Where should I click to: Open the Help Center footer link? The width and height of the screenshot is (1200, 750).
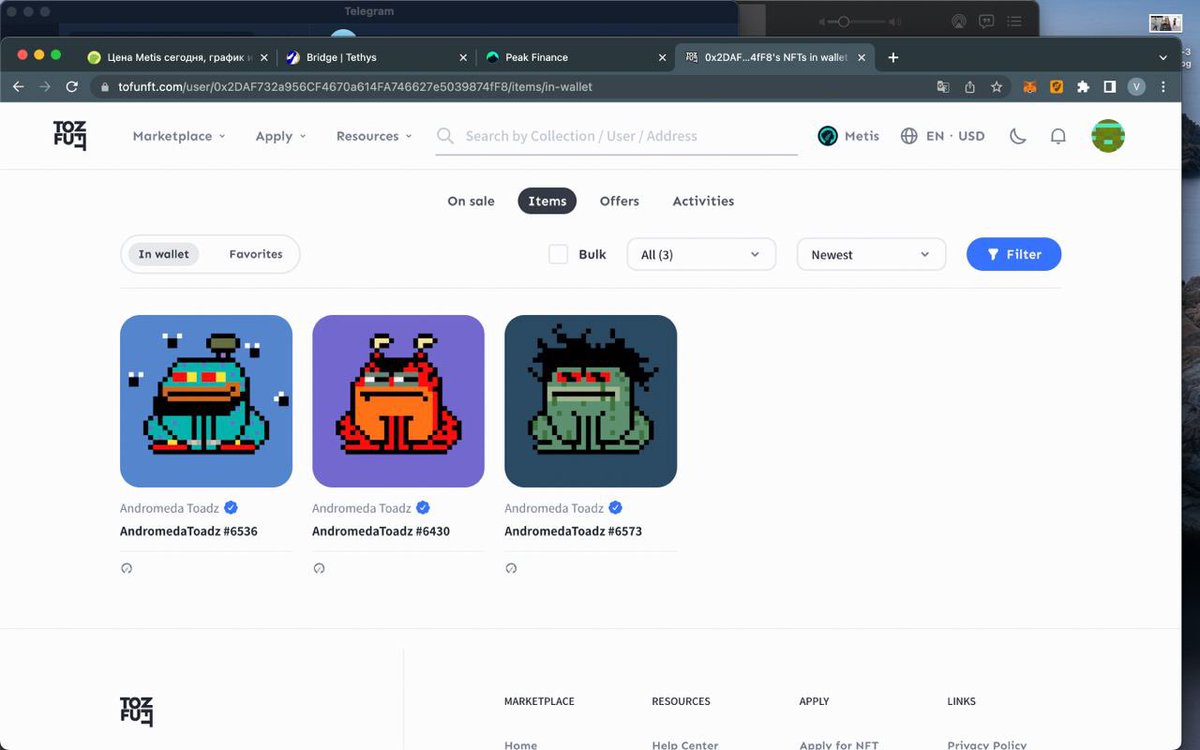(685, 745)
